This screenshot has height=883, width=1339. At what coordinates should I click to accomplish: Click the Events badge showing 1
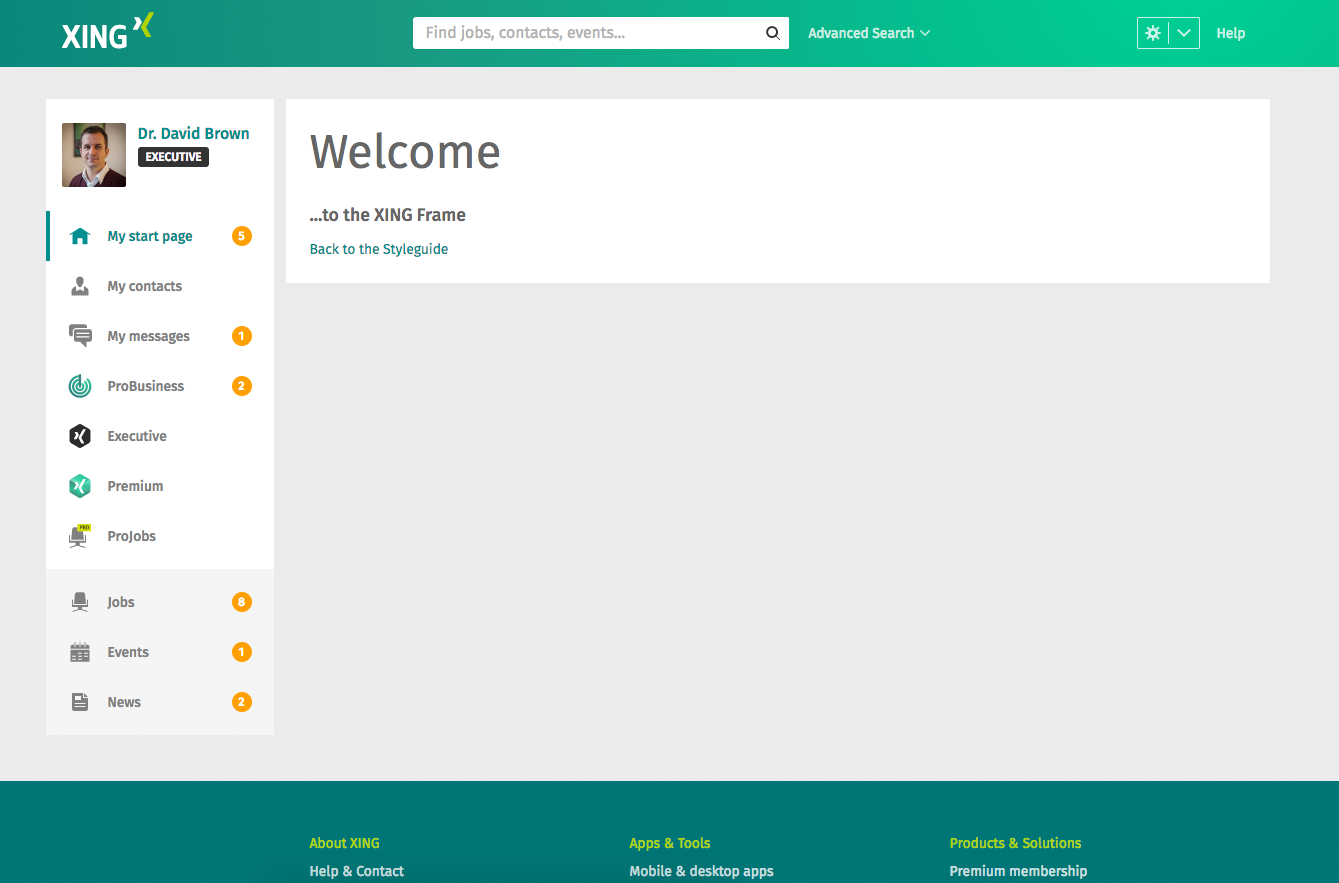click(x=242, y=652)
